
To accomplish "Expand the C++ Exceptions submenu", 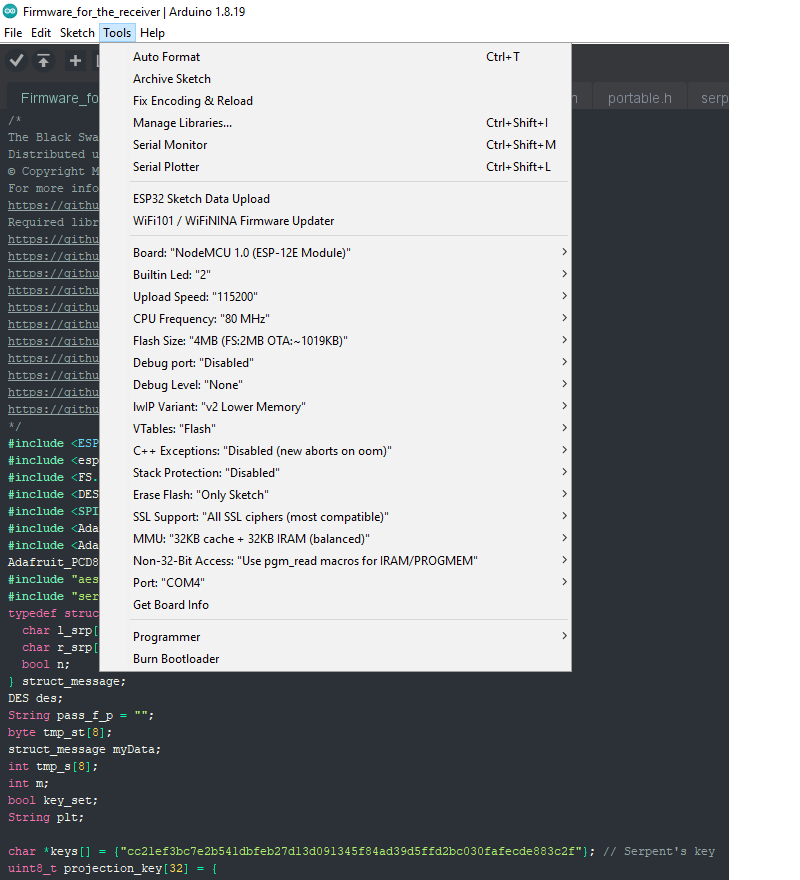I will (x=335, y=451).
